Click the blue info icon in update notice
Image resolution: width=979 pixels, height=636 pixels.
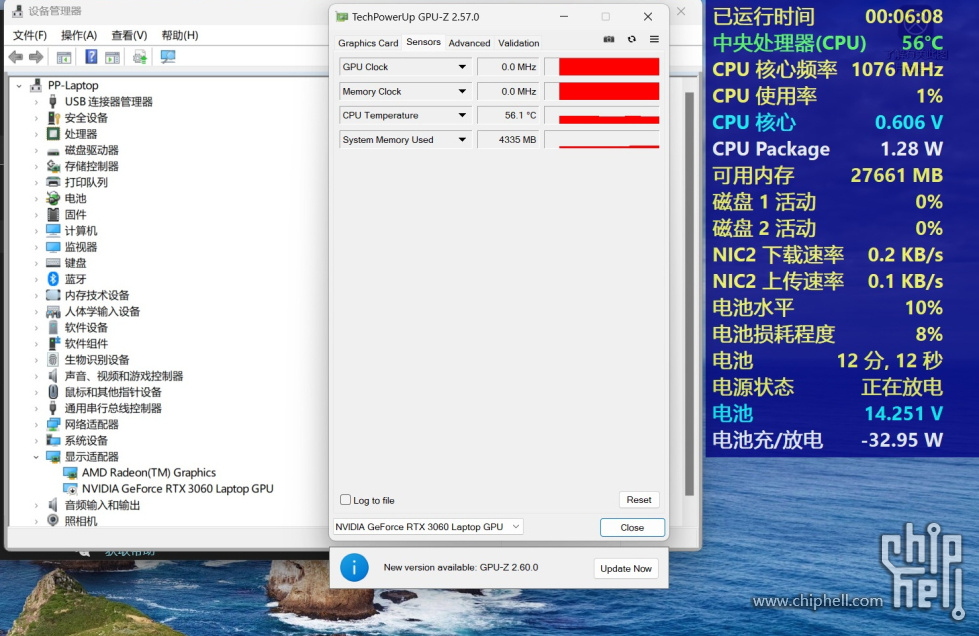pyautogui.click(x=354, y=568)
